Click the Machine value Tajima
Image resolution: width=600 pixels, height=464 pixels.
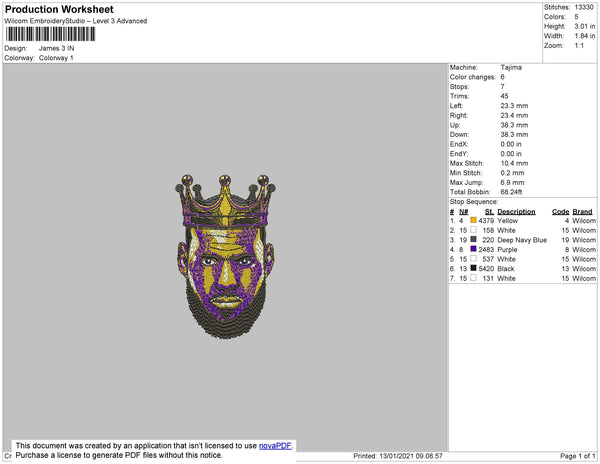coord(512,68)
